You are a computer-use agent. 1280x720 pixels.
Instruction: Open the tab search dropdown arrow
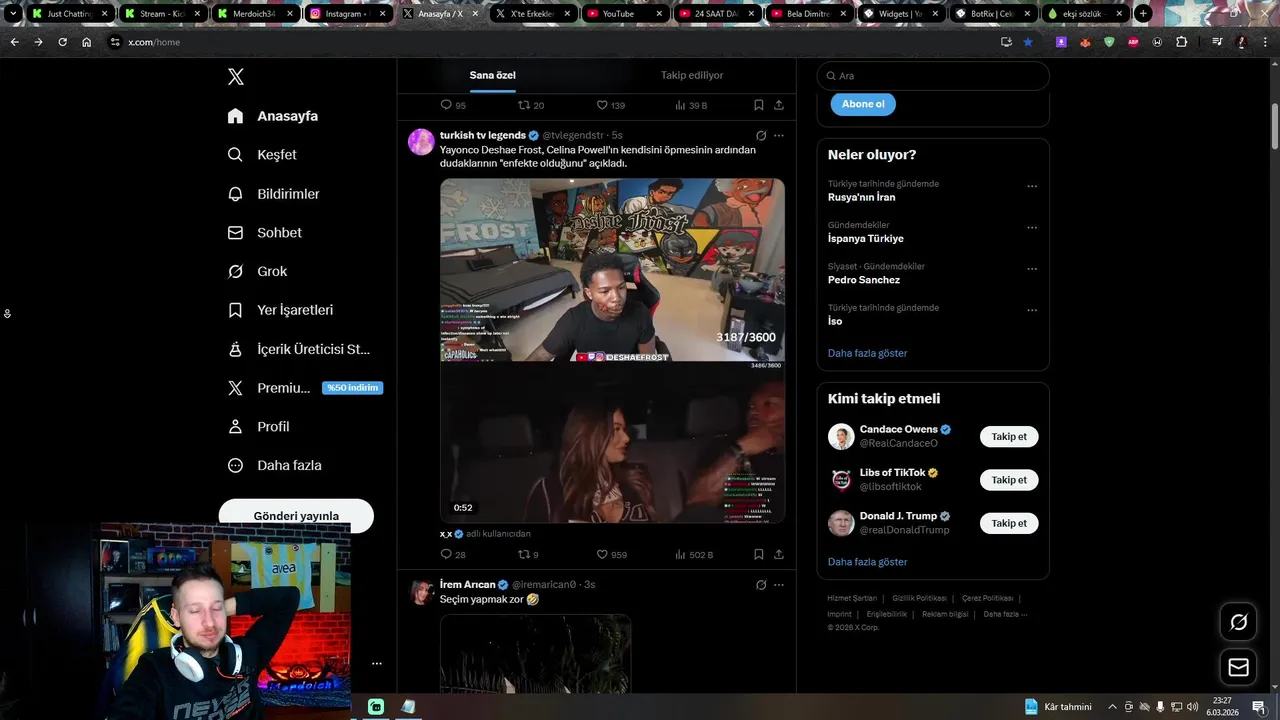13,14
